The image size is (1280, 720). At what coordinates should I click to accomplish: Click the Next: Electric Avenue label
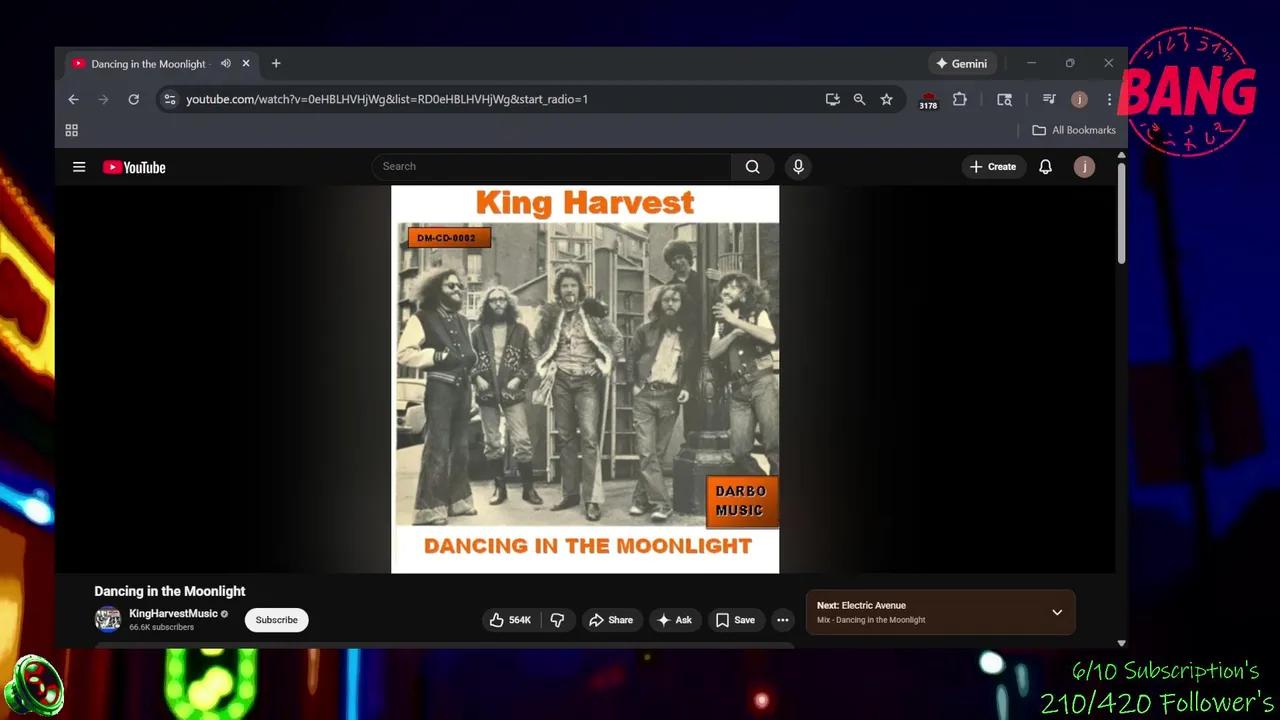(861, 605)
